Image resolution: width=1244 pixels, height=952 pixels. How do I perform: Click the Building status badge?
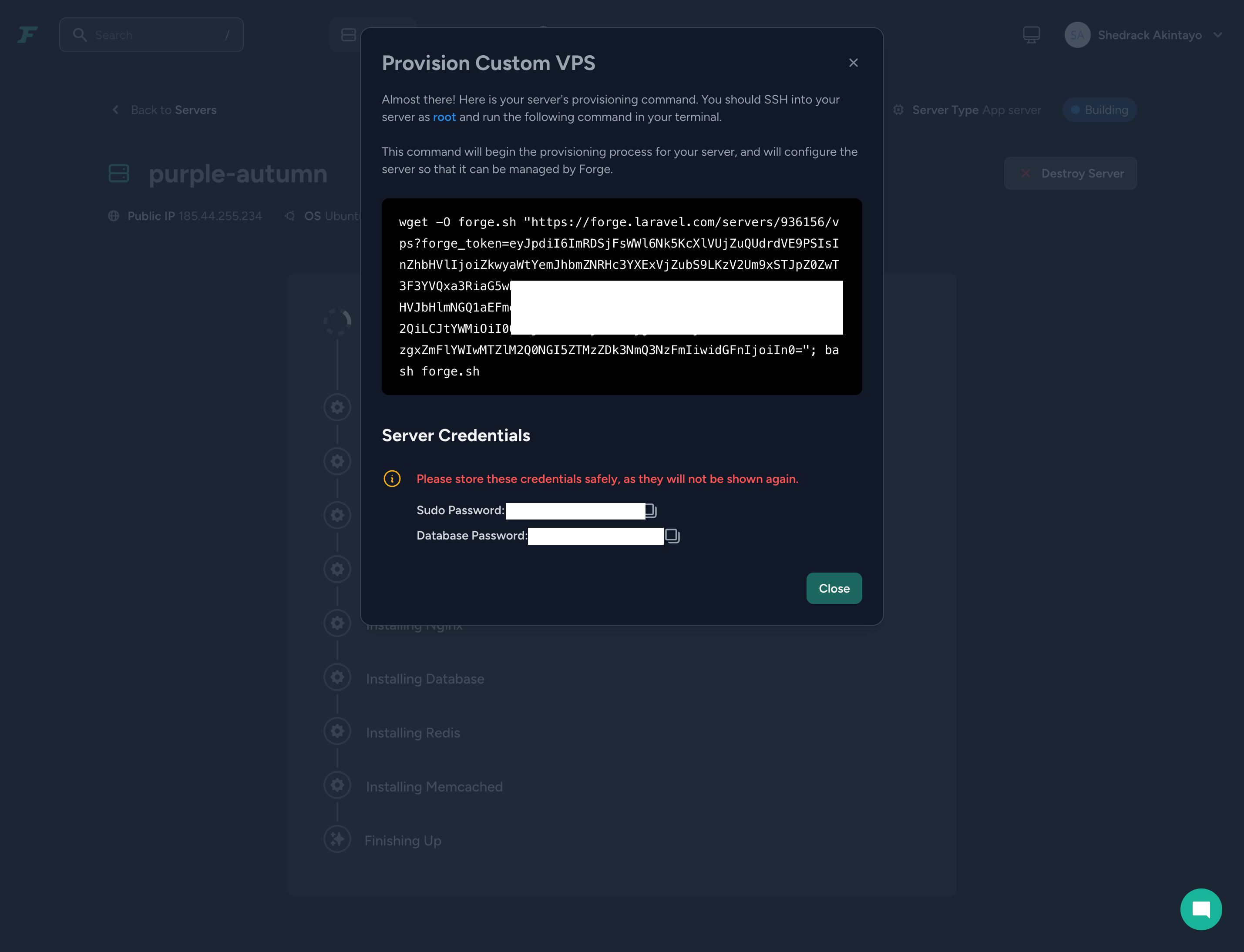(1099, 109)
